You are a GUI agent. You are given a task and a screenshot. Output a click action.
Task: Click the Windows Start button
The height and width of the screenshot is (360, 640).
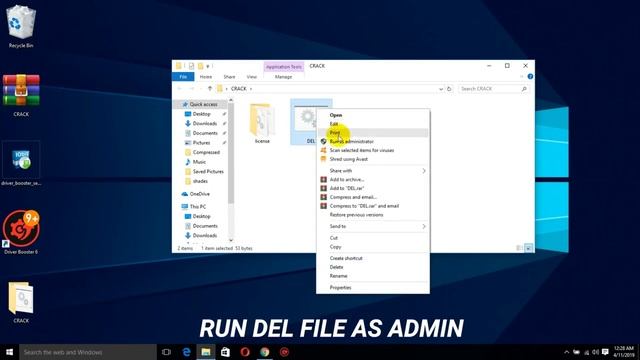coord(9,352)
